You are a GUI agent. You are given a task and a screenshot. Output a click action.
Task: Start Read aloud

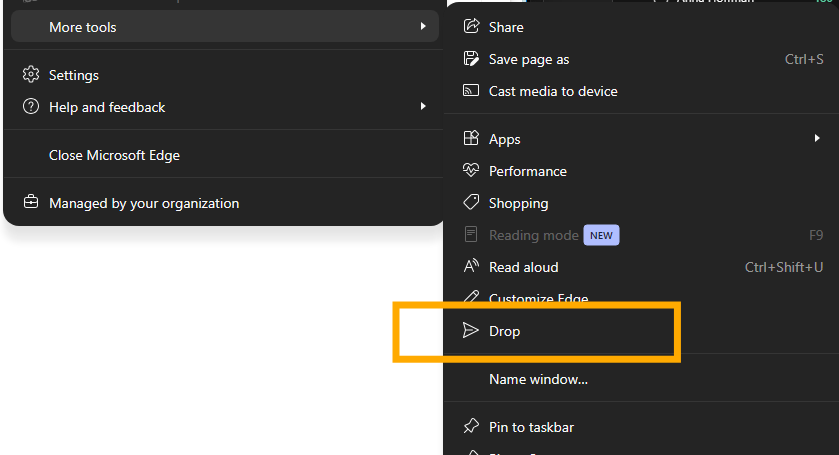click(641, 267)
